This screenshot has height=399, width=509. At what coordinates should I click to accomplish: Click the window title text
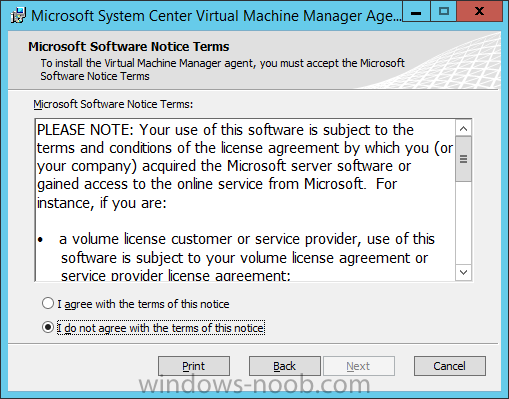click(x=216, y=16)
